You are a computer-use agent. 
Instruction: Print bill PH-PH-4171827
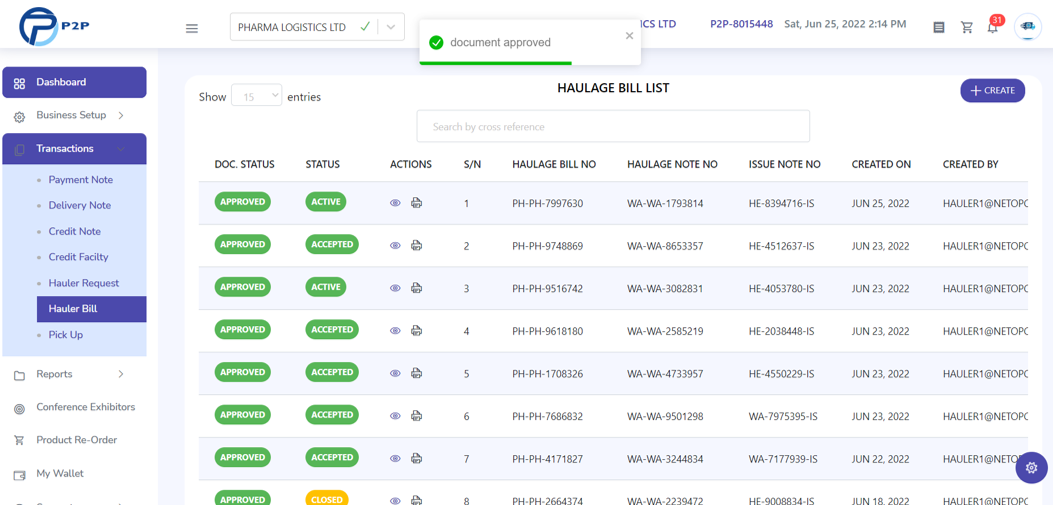click(416, 458)
